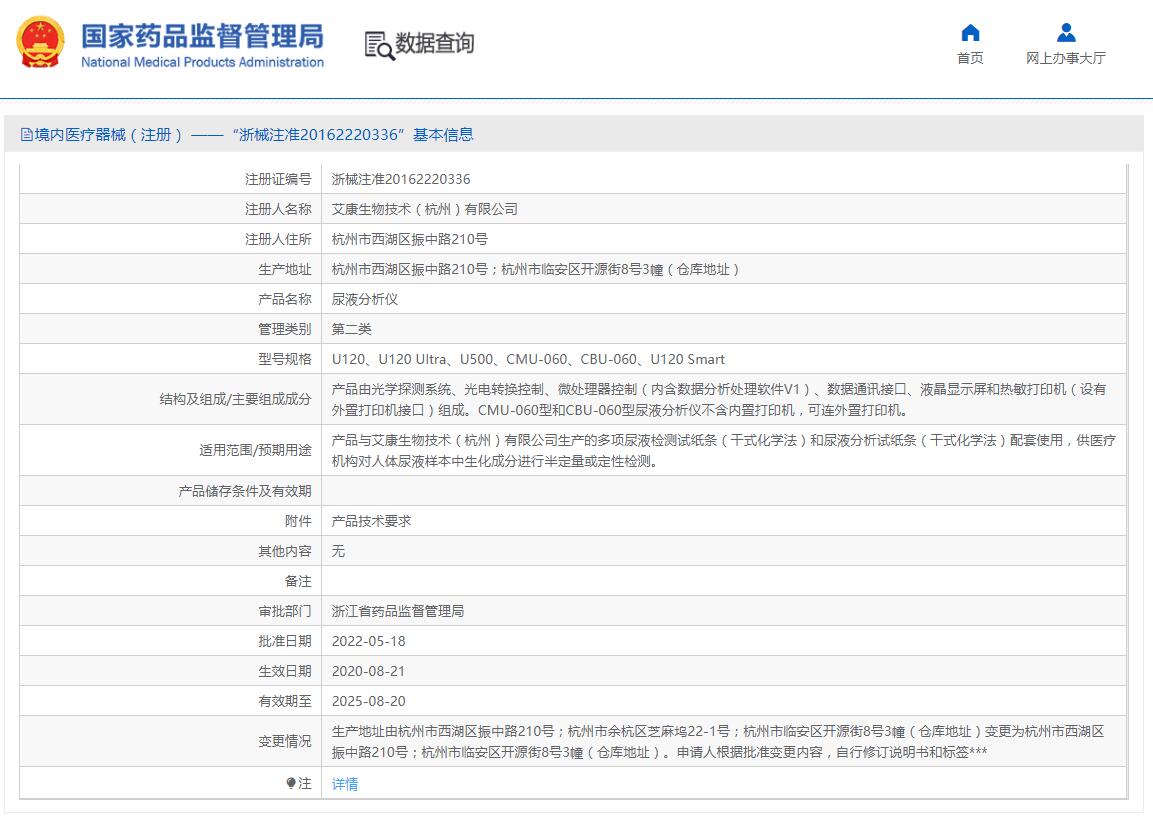Screen dimensions: 1153x821
Task: Click the national emblem logo
Action: tap(41, 43)
